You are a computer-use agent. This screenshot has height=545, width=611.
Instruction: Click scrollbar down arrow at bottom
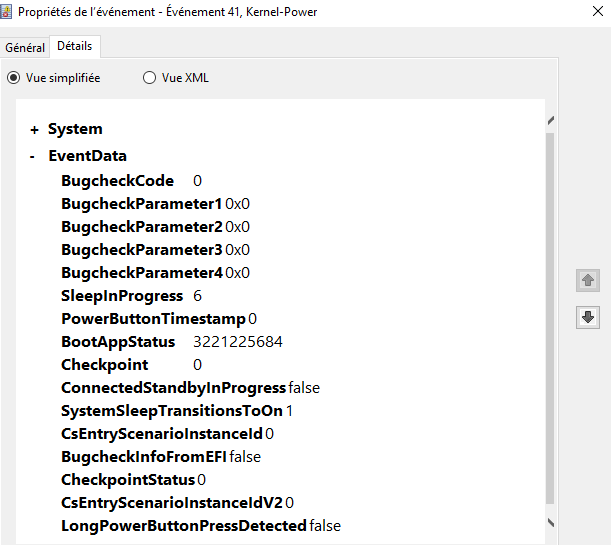(x=550, y=522)
